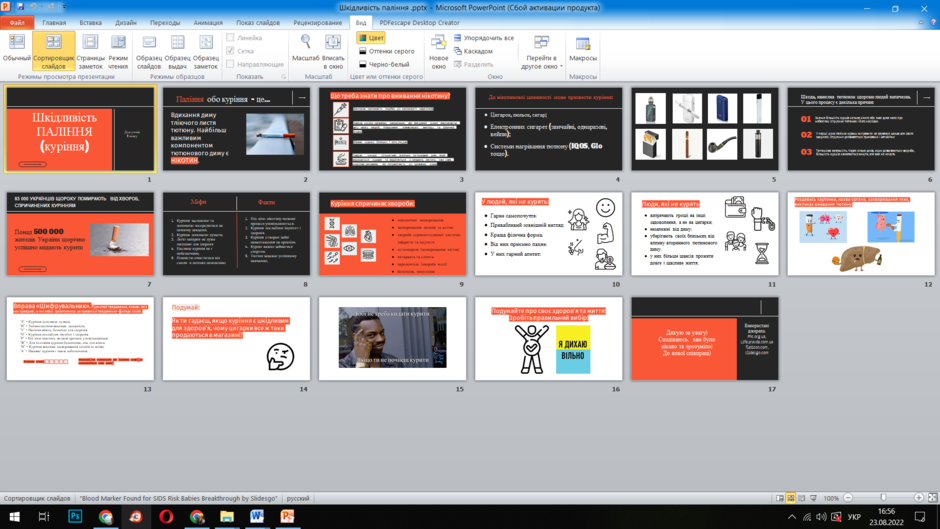
Task: Select slide 12 thumbnail with organ pictures
Action: (861, 234)
